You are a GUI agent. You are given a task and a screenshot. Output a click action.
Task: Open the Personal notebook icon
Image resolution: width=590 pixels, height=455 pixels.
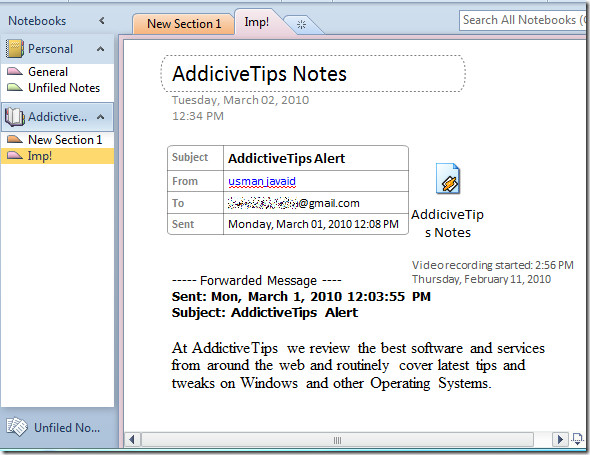(15, 49)
